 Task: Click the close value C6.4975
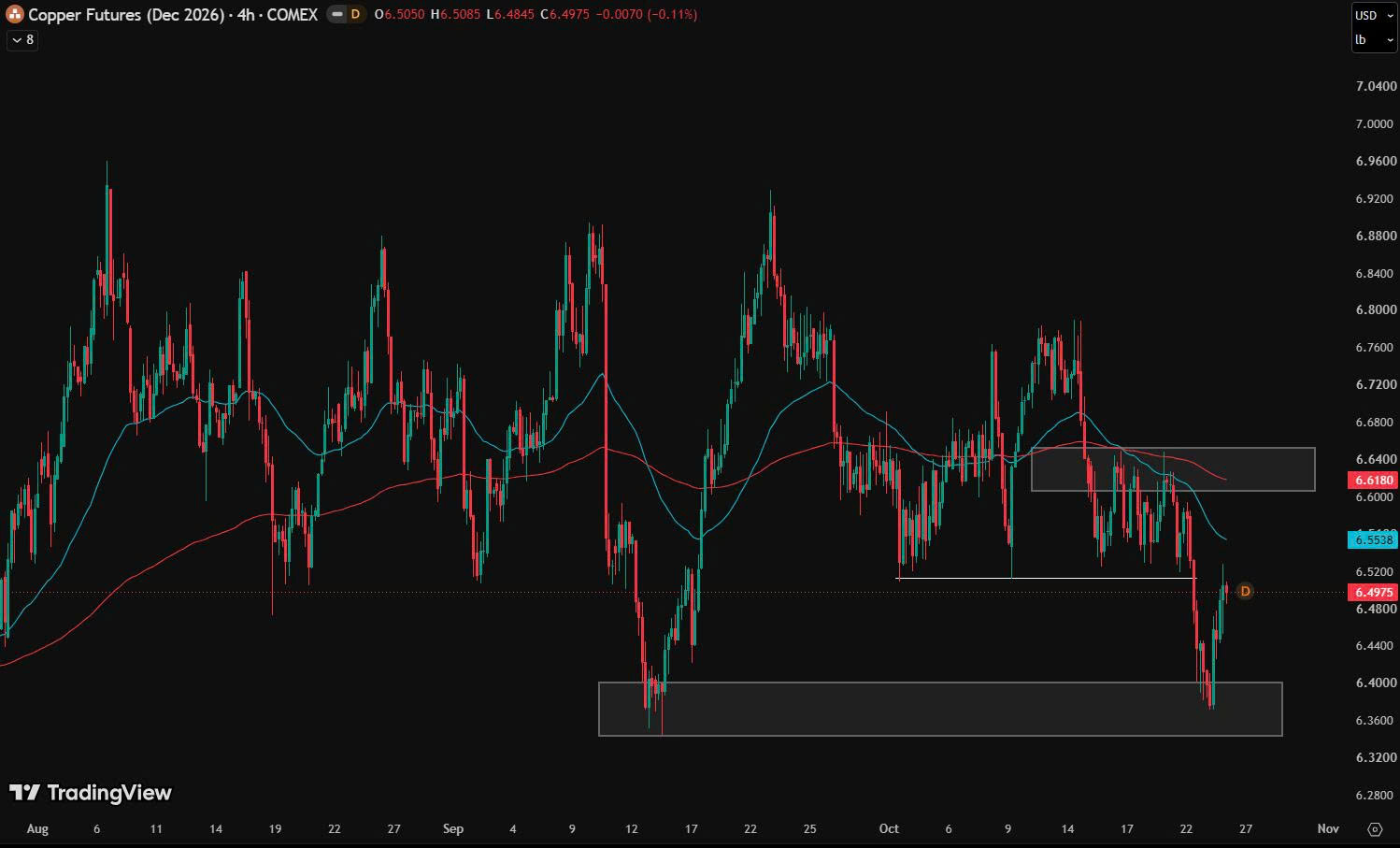pyautogui.click(x=564, y=14)
